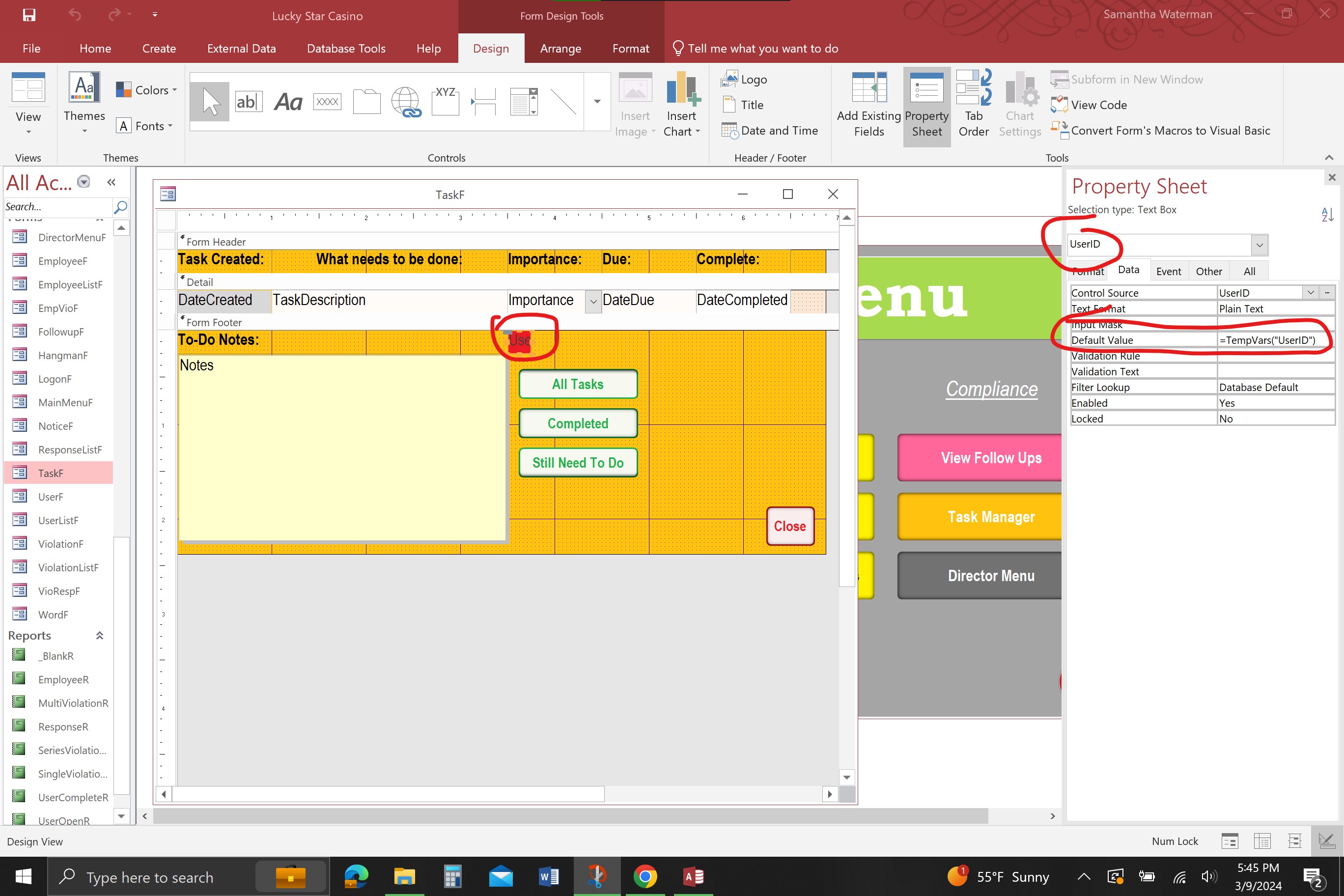1344x896 pixels.
Task: Open the UserID control selector dropdown
Action: pyautogui.click(x=1259, y=245)
